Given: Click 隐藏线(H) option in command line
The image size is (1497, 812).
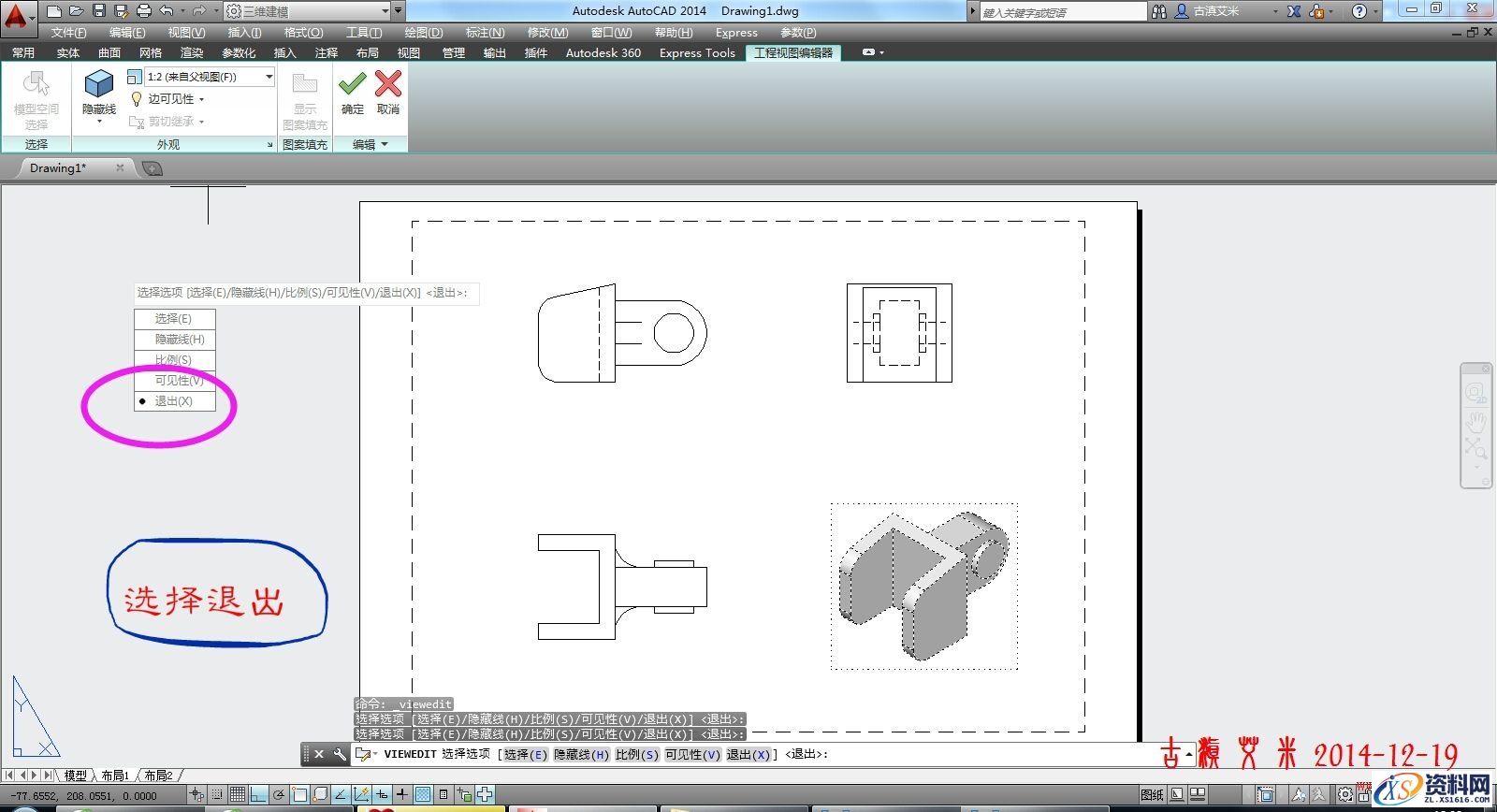Looking at the screenshot, I should click(x=581, y=754).
